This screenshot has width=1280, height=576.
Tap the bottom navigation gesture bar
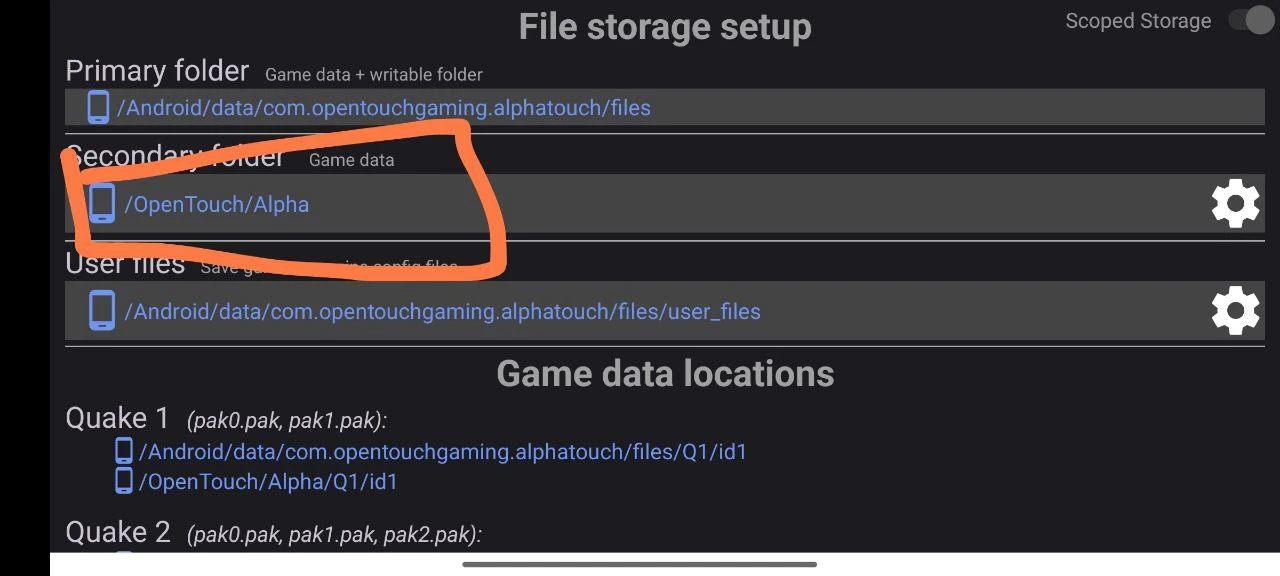640,564
